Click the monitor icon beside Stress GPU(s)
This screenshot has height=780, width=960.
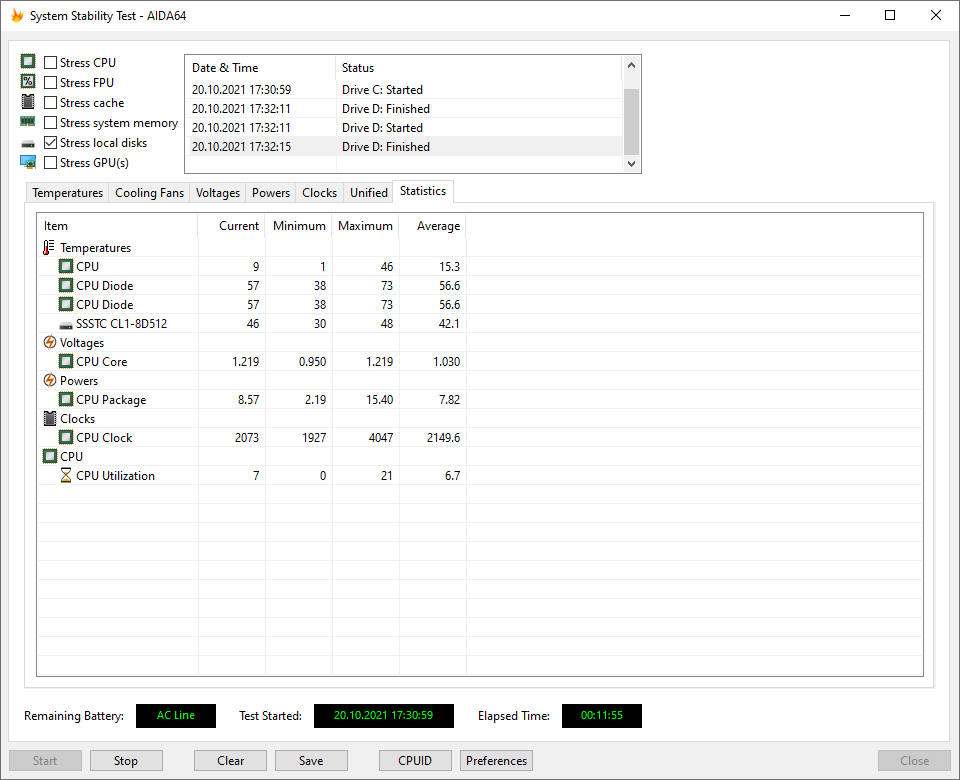[x=28, y=162]
